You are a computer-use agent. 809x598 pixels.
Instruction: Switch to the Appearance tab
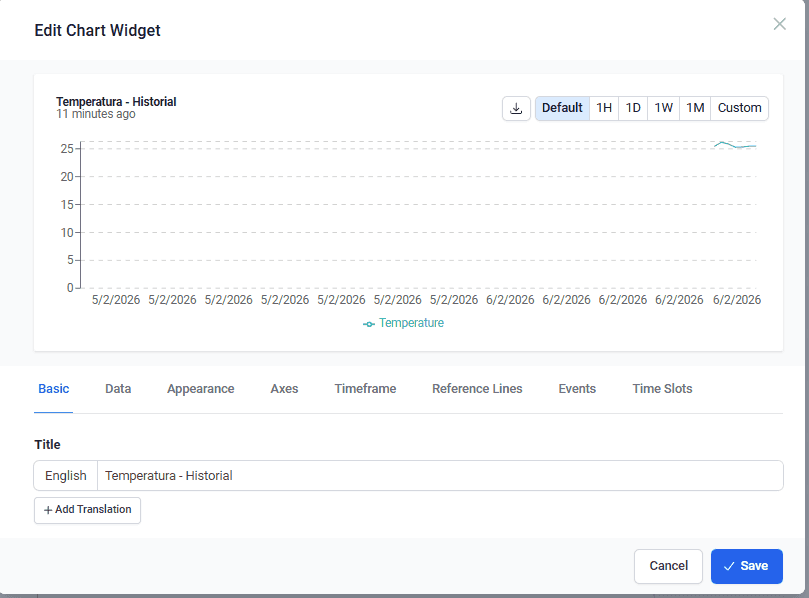200,389
